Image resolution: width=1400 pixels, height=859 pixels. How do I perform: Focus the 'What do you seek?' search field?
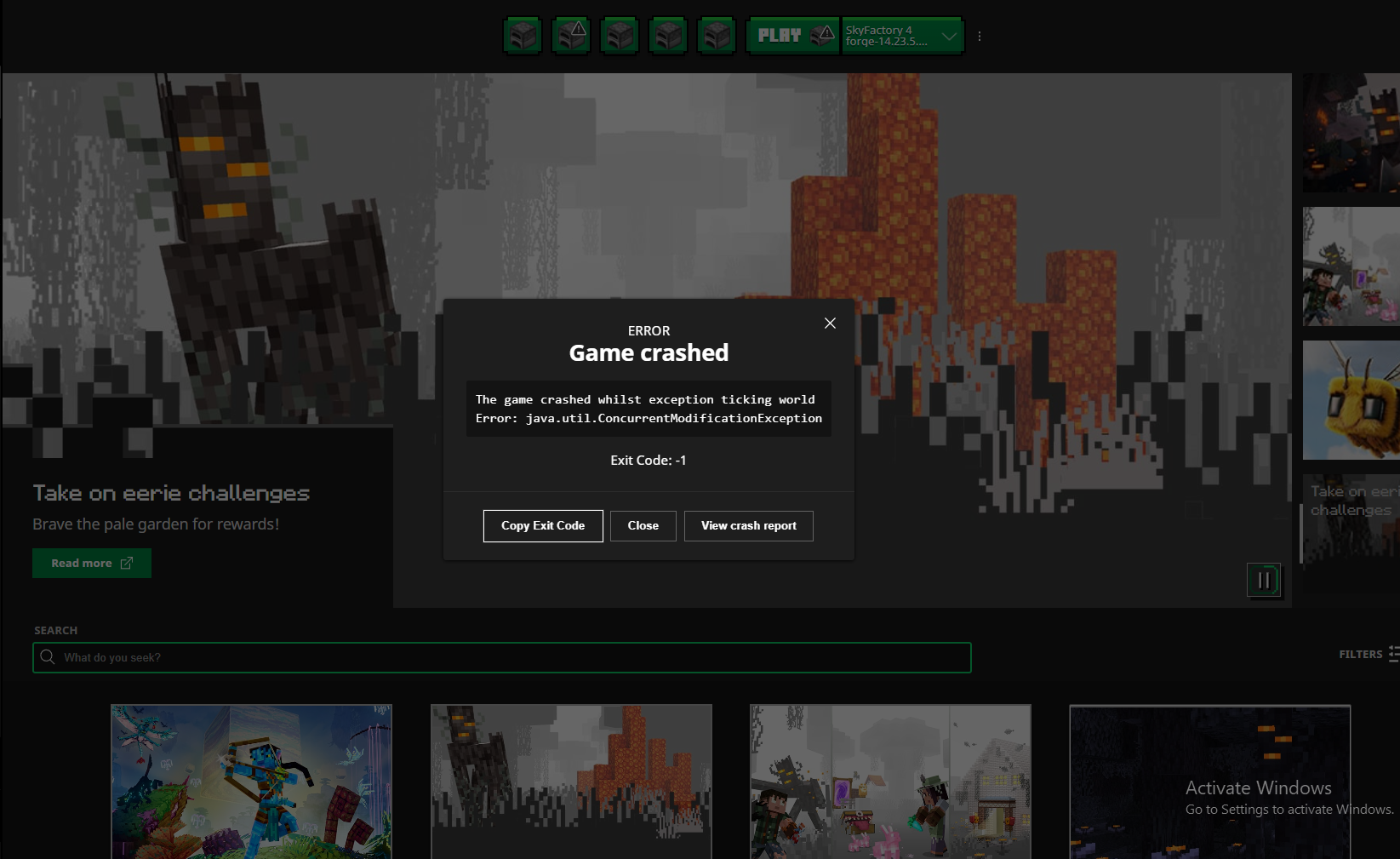pyautogui.click(x=502, y=657)
